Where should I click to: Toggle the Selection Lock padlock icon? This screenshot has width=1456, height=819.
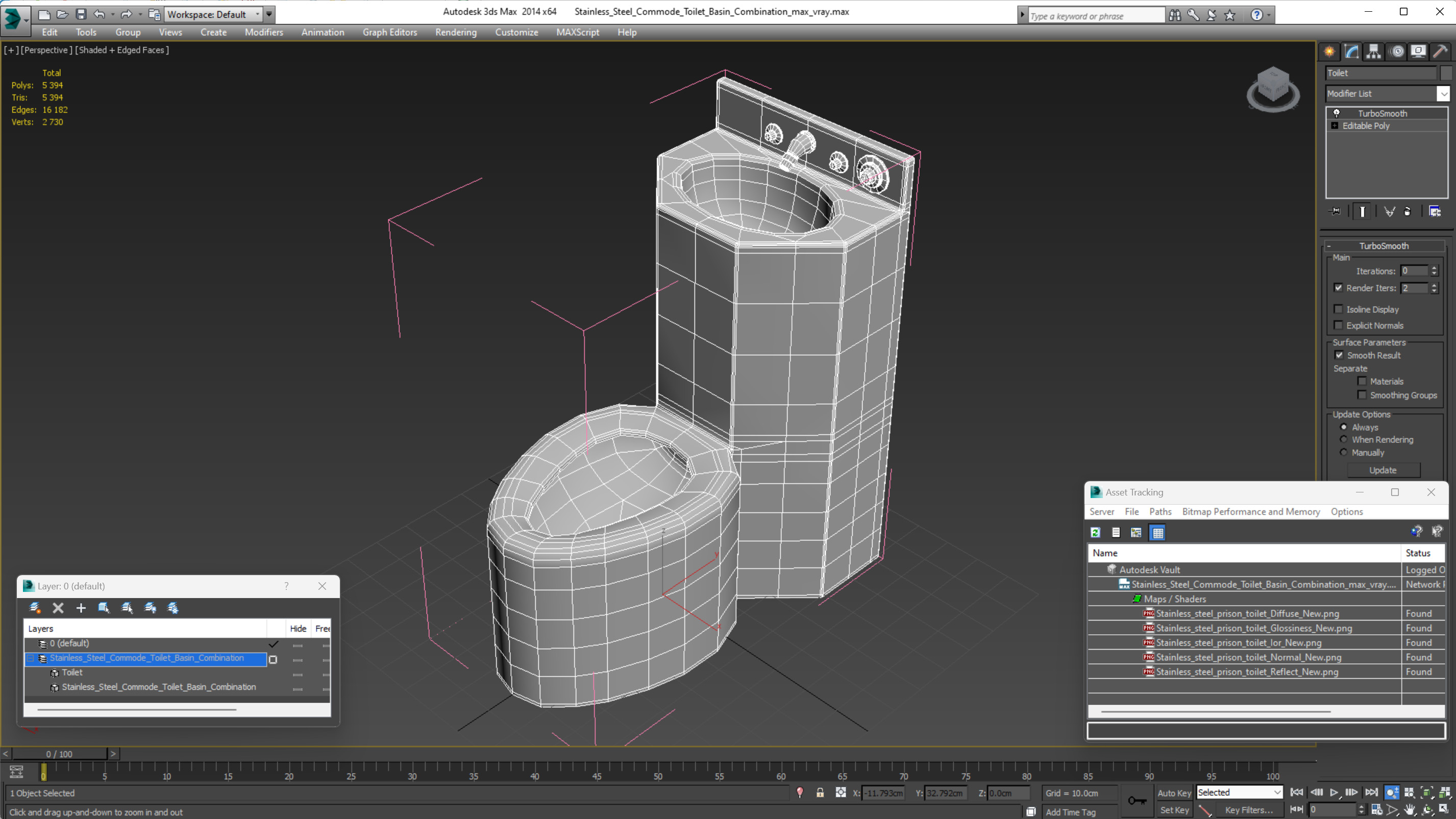tap(820, 792)
